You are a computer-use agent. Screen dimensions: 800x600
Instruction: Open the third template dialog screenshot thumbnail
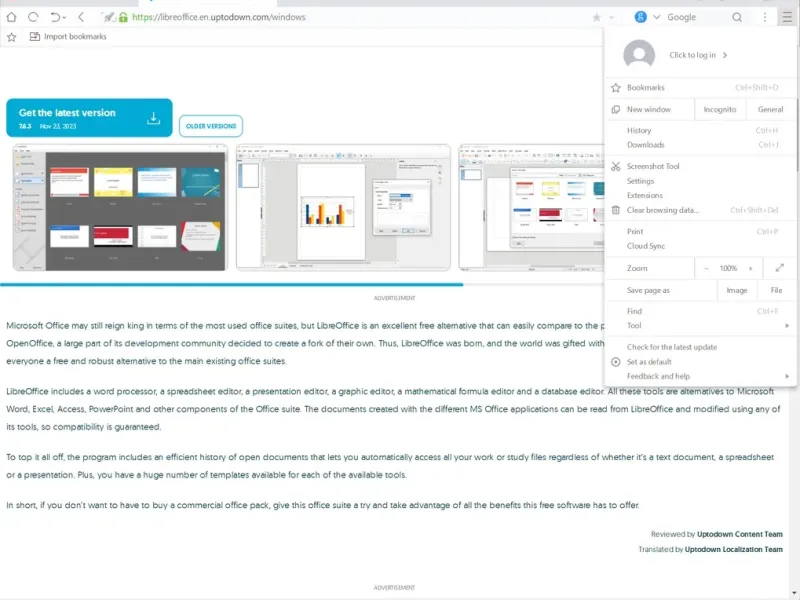point(531,207)
